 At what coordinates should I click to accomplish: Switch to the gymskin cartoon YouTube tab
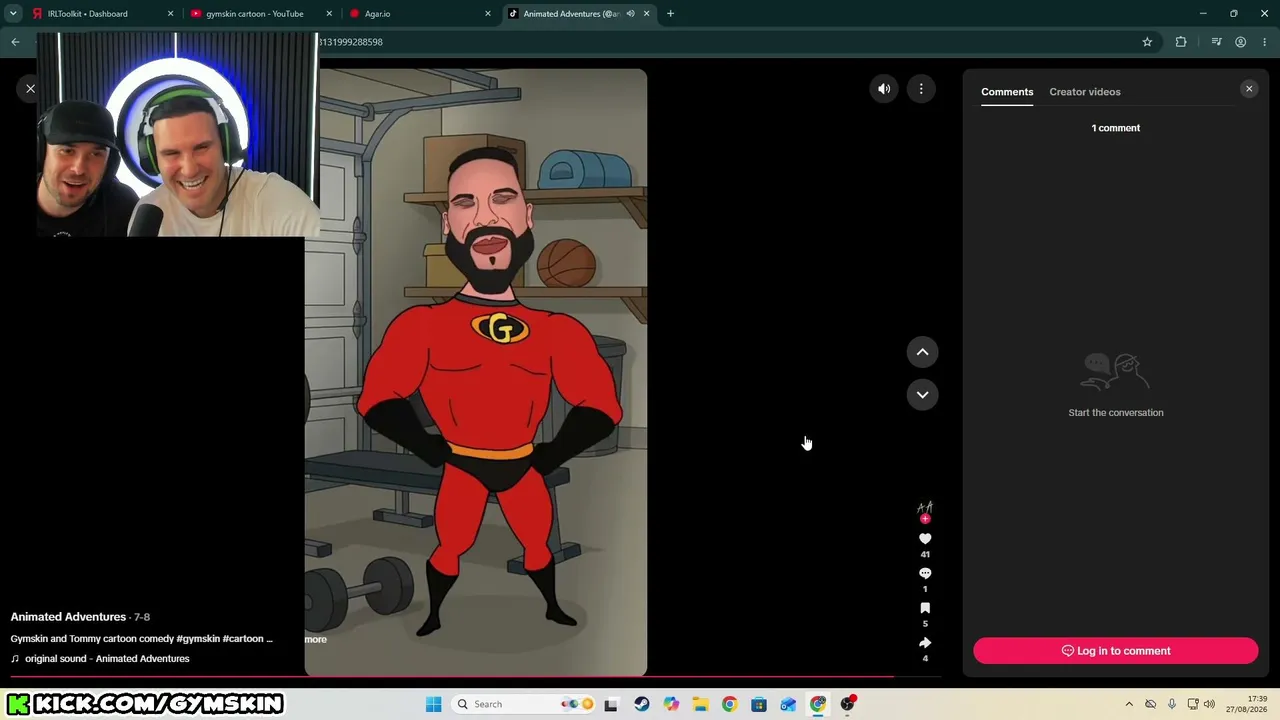point(262,14)
